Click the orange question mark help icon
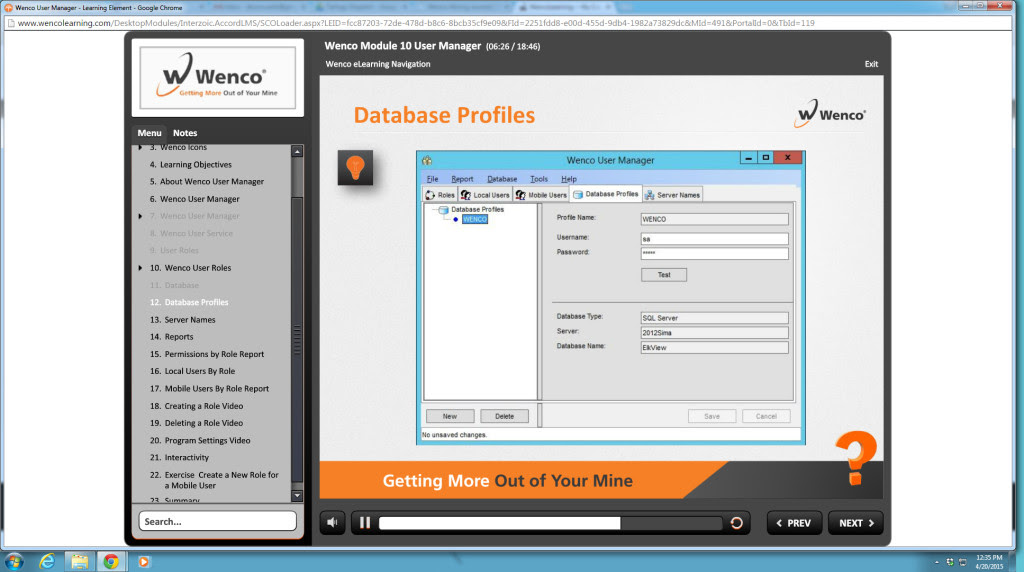The width and height of the screenshot is (1024, 572). (855, 456)
